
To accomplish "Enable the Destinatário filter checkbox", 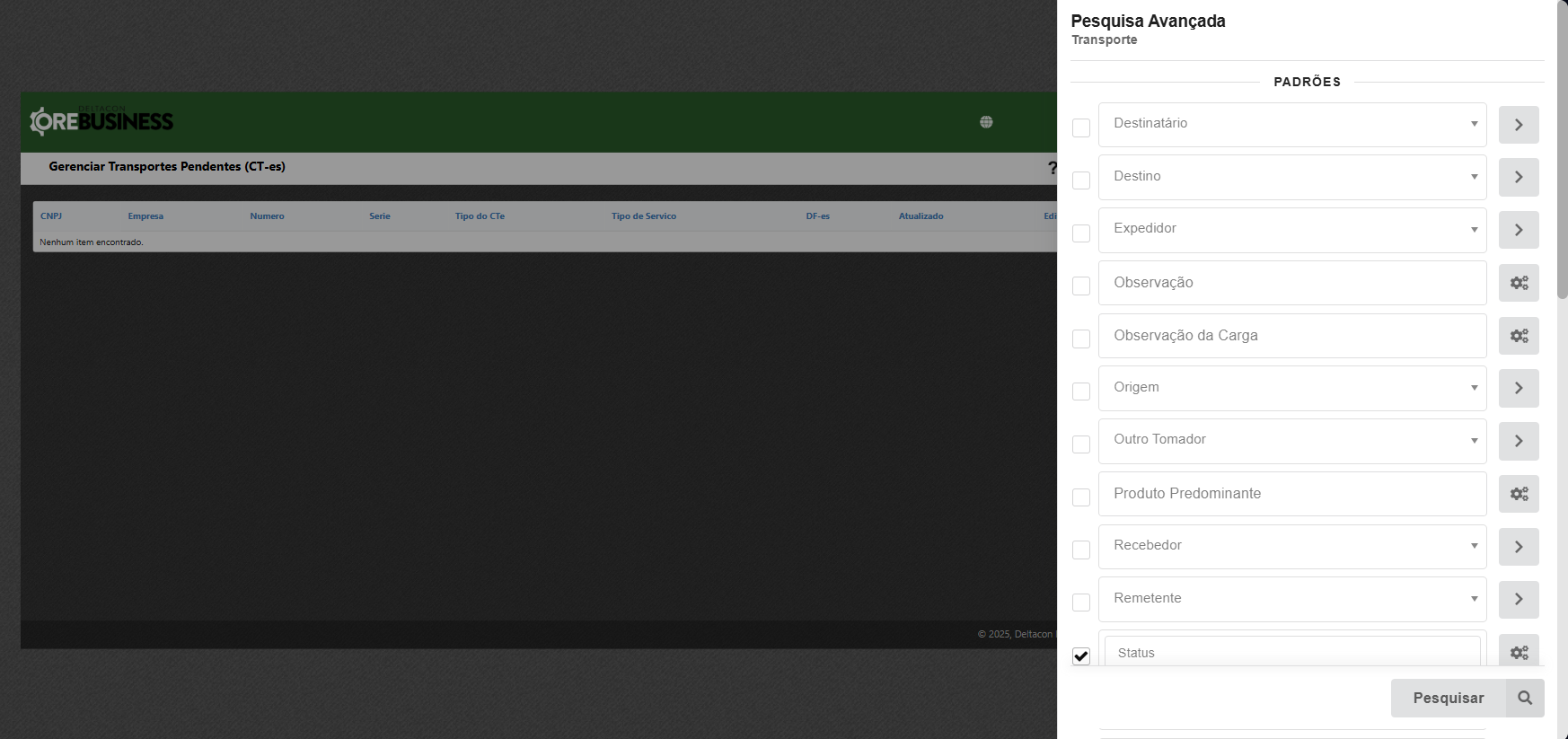I will pos(1081,128).
